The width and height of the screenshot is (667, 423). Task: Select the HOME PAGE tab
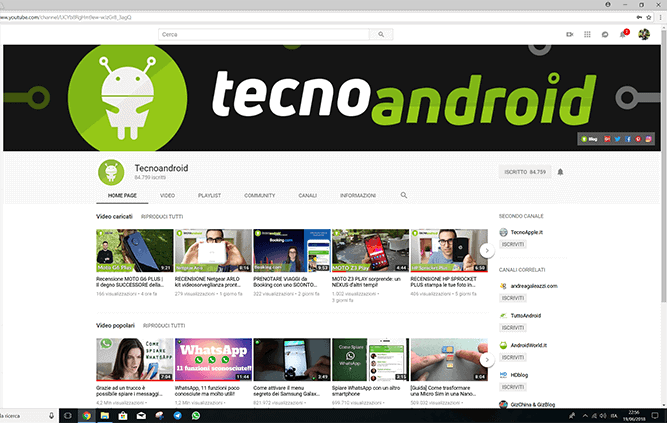[122, 195]
